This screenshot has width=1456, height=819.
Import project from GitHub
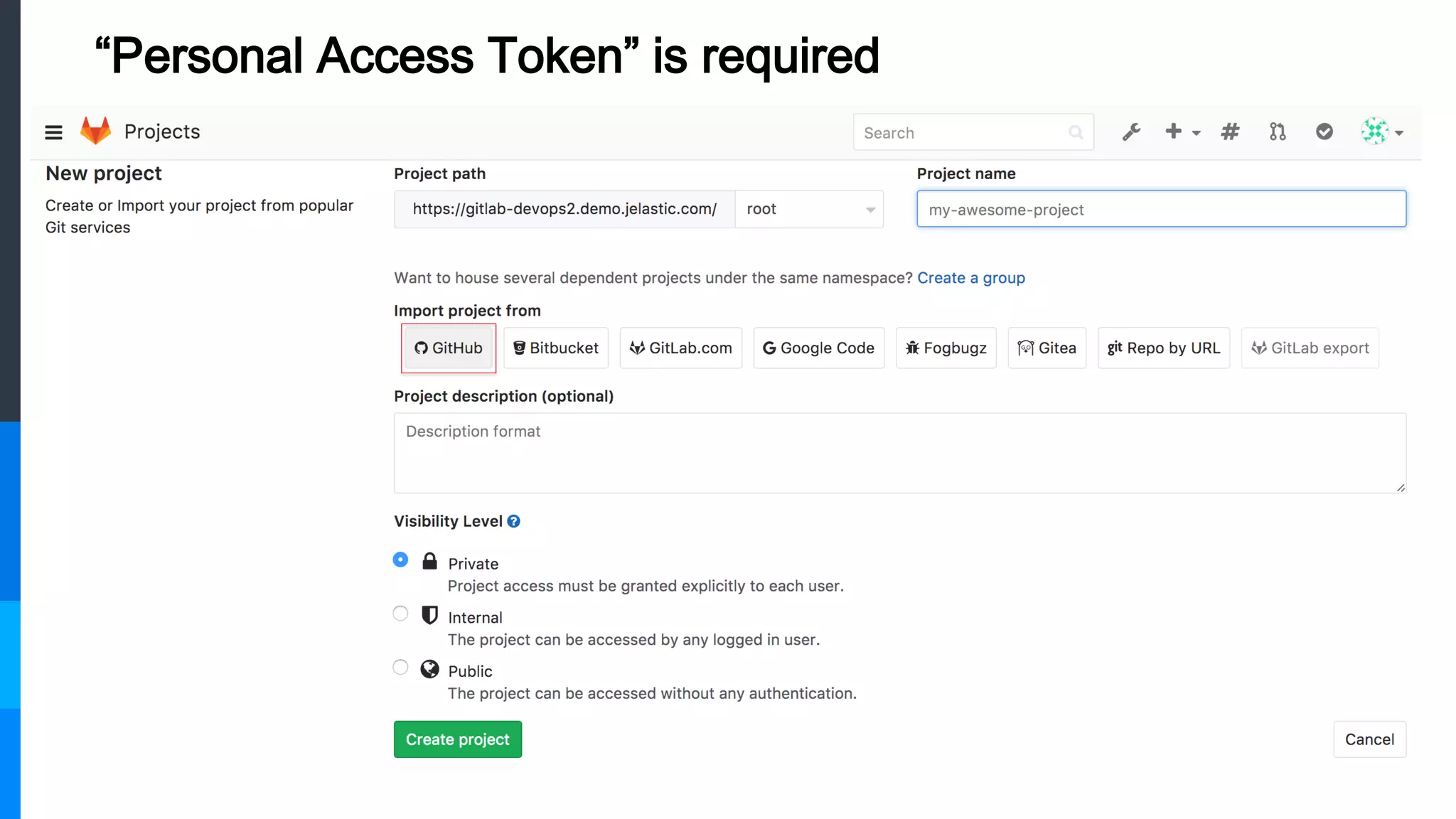click(449, 348)
